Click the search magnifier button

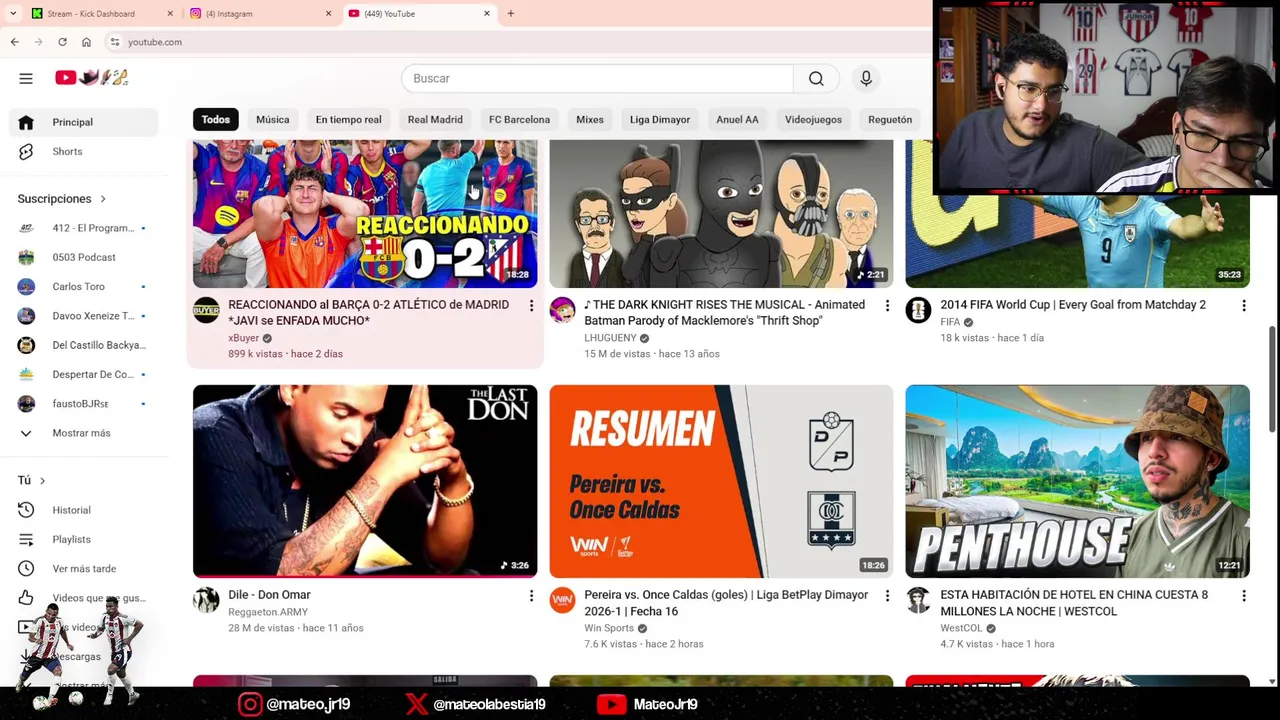[x=816, y=79]
